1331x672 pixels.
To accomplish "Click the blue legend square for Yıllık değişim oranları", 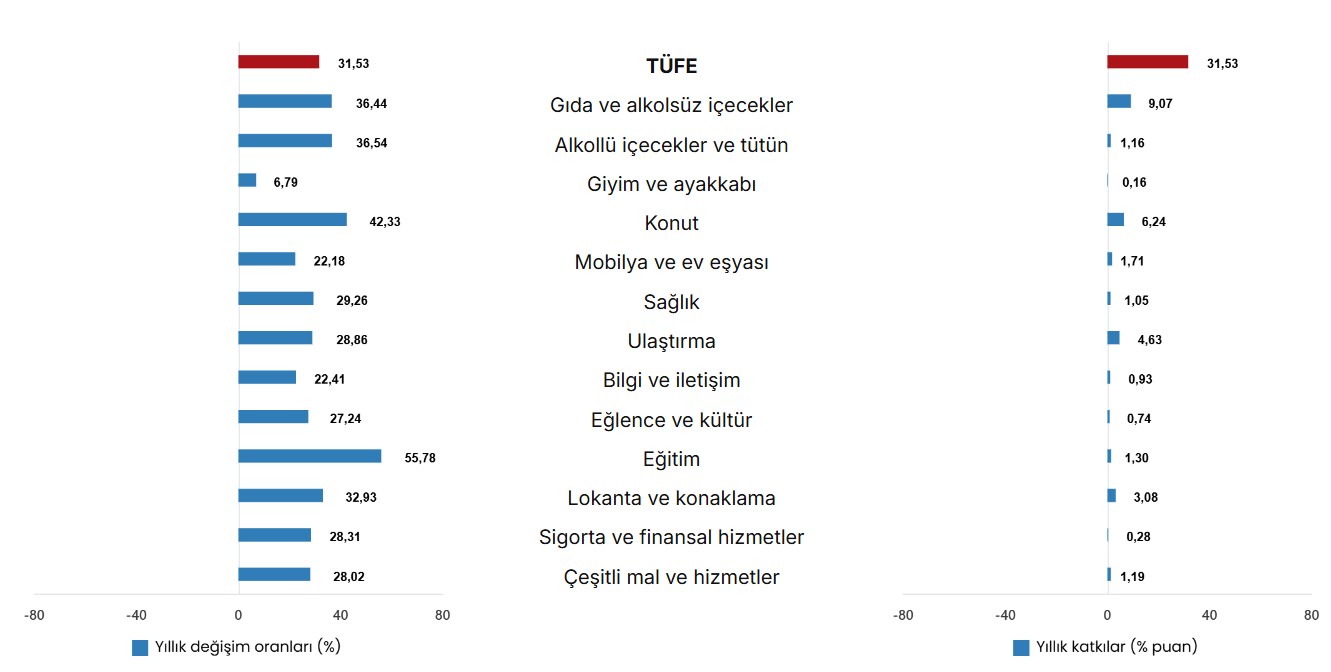I will (x=140, y=648).
